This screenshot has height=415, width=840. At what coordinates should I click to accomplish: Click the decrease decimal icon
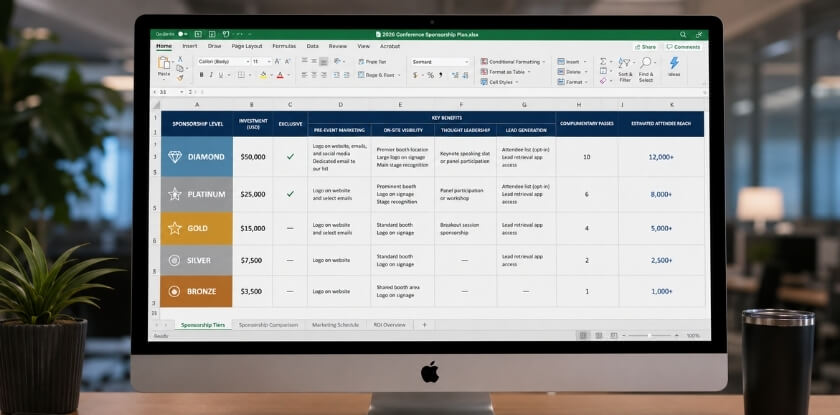pos(466,75)
